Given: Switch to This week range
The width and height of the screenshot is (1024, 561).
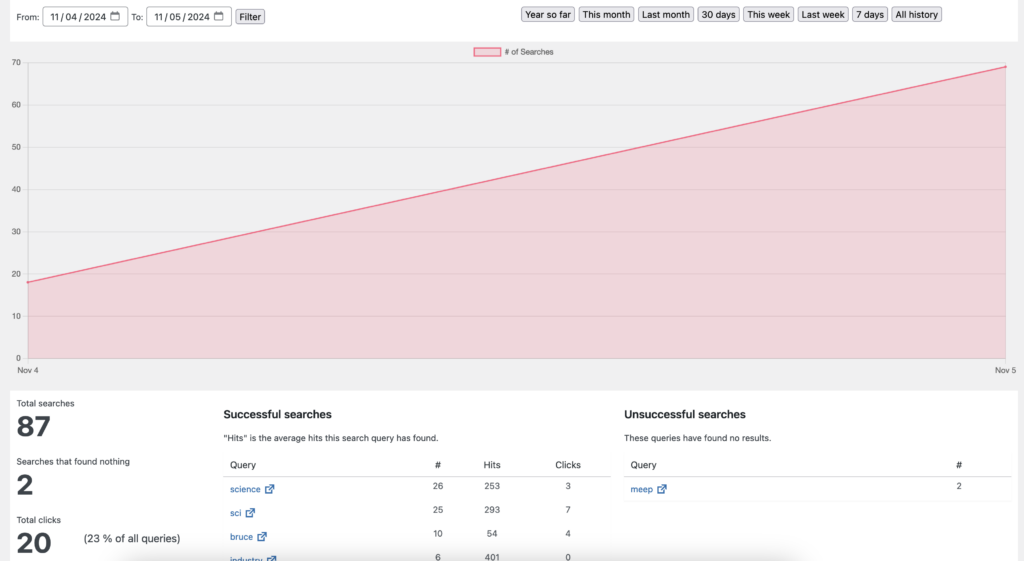Looking at the screenshot, I should 768,15.
